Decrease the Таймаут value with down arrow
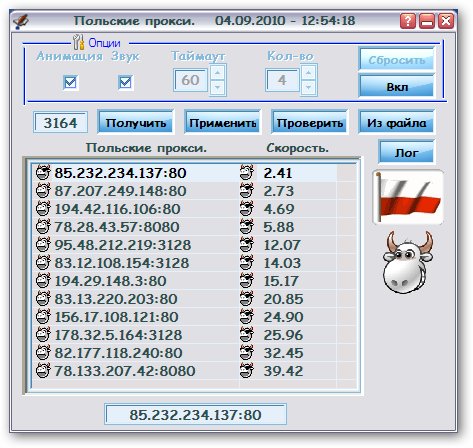The image size is (473, 448). click(x=218, y=88)
